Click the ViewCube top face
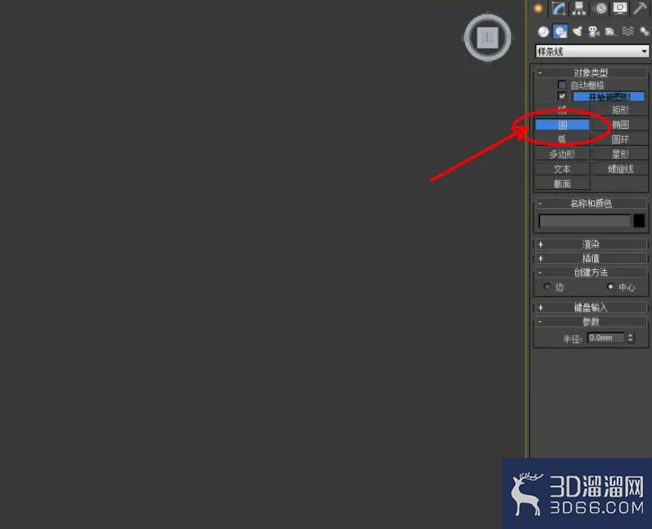The height and width of the screenshot is (529, 652). click(x=488, y=38)
